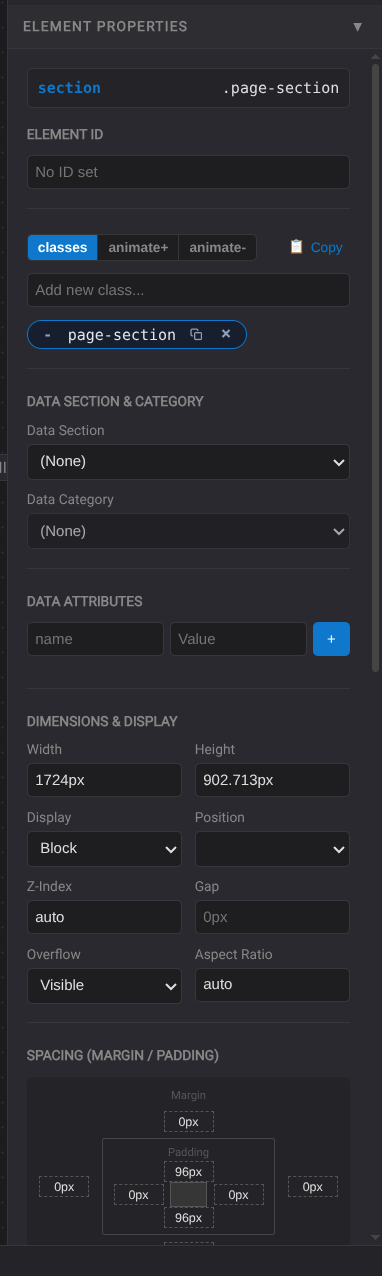Click the data attribute Value field
The height and width of the screenshot is (1276, 382).
click(238, 639)
